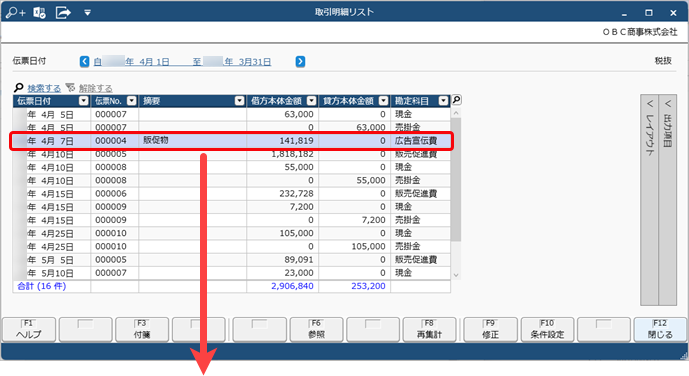Click the zoom magnifier icon in title bar

coord(15,12)
